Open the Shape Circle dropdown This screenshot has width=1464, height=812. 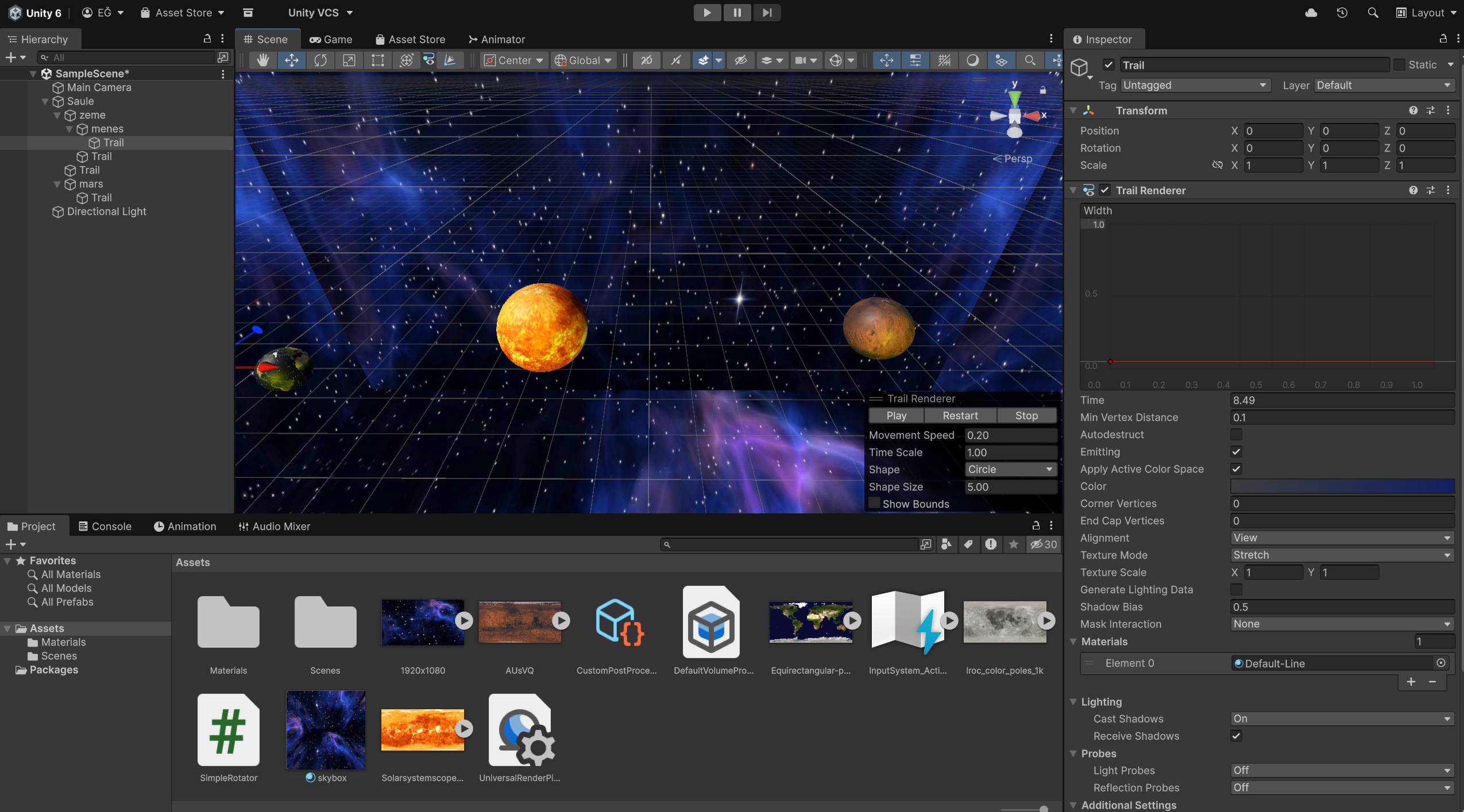pyautogui.click(x=1010, y=470)
